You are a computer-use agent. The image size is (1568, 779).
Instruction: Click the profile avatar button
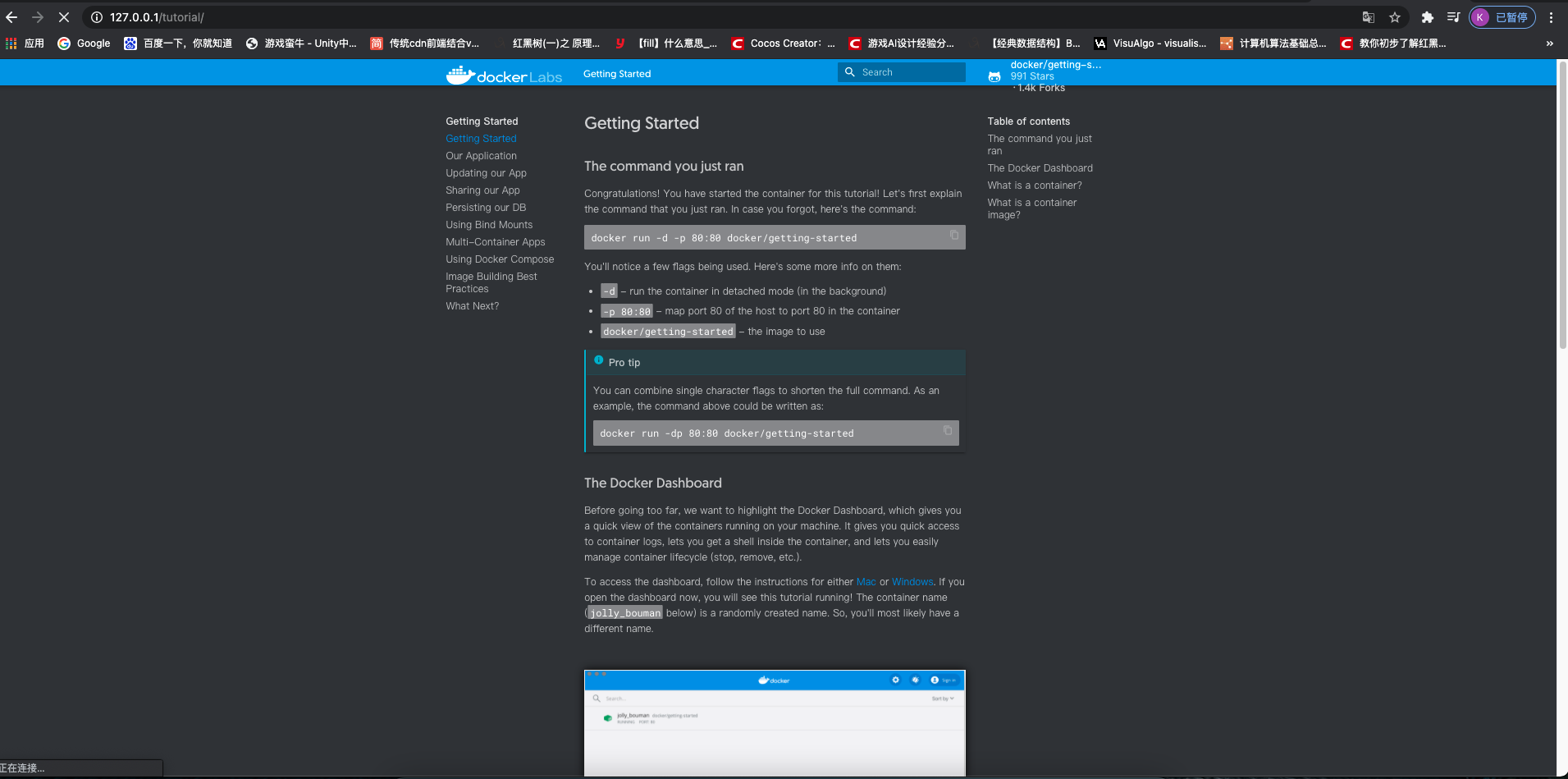tap(1502, 17)
